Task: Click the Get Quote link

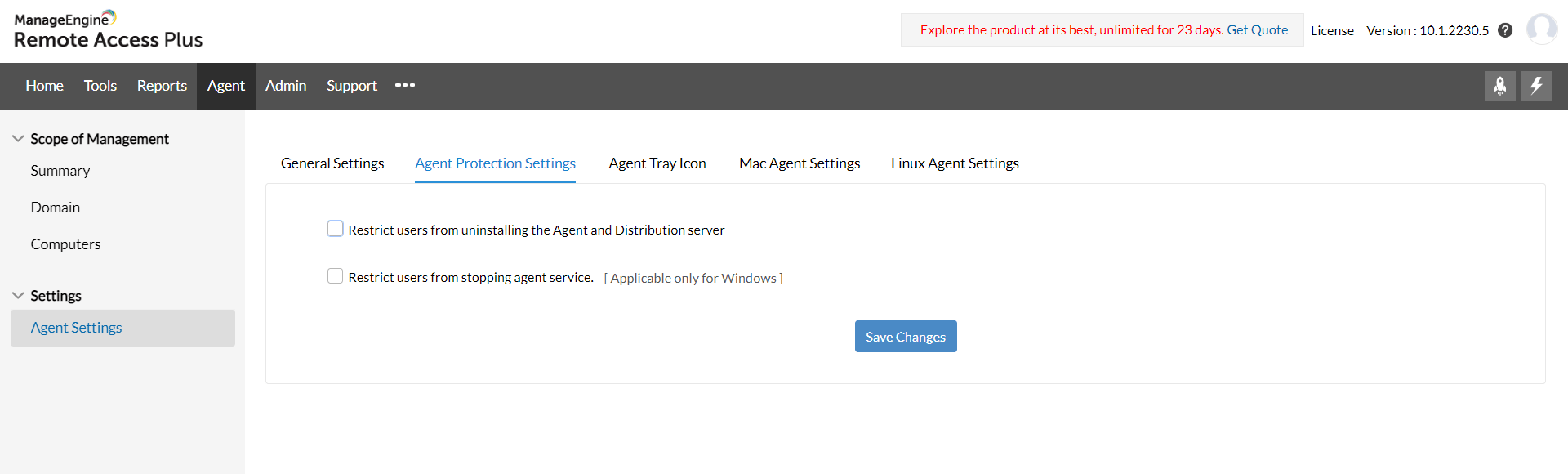Action: 1258,30
